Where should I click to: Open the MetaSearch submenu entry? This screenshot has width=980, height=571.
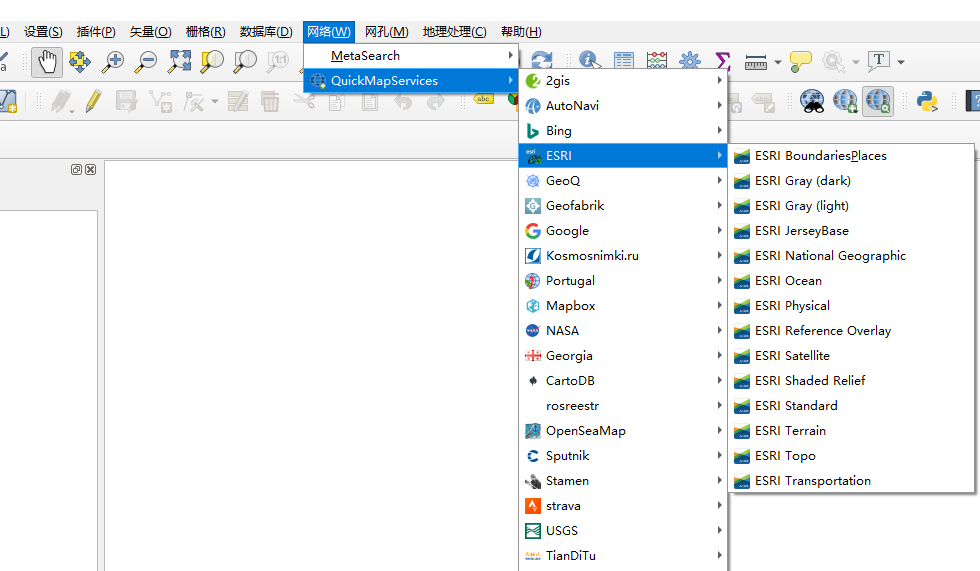(x=411, y=56)
